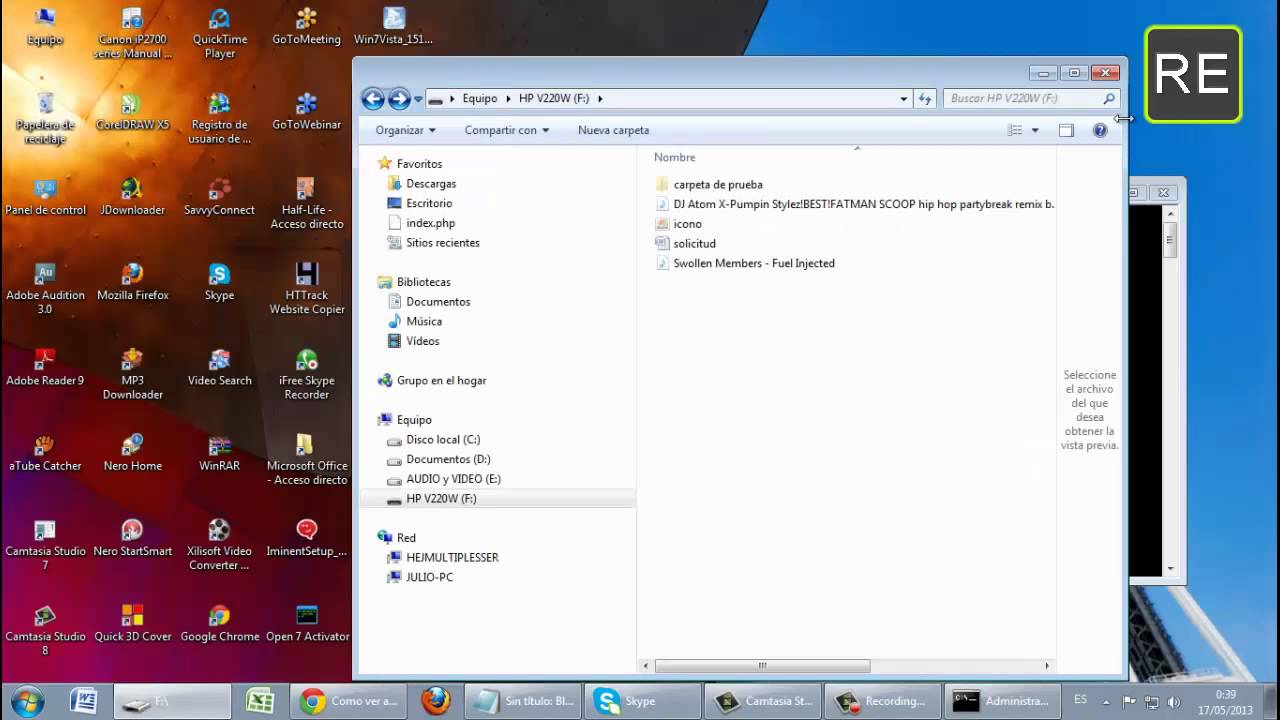Screen dimensions: 1280x720
Task: Expand arrow after HP V220W (F:) breadcrumb
Action: (599, 98)
